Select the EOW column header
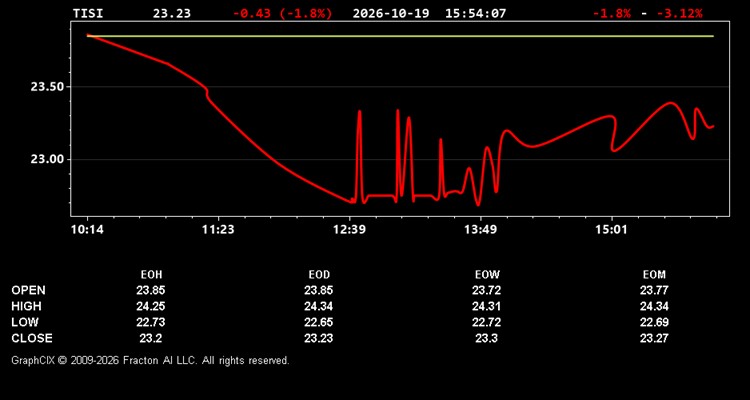Viewport: 750px width, 400px height. tap(487, 275)
